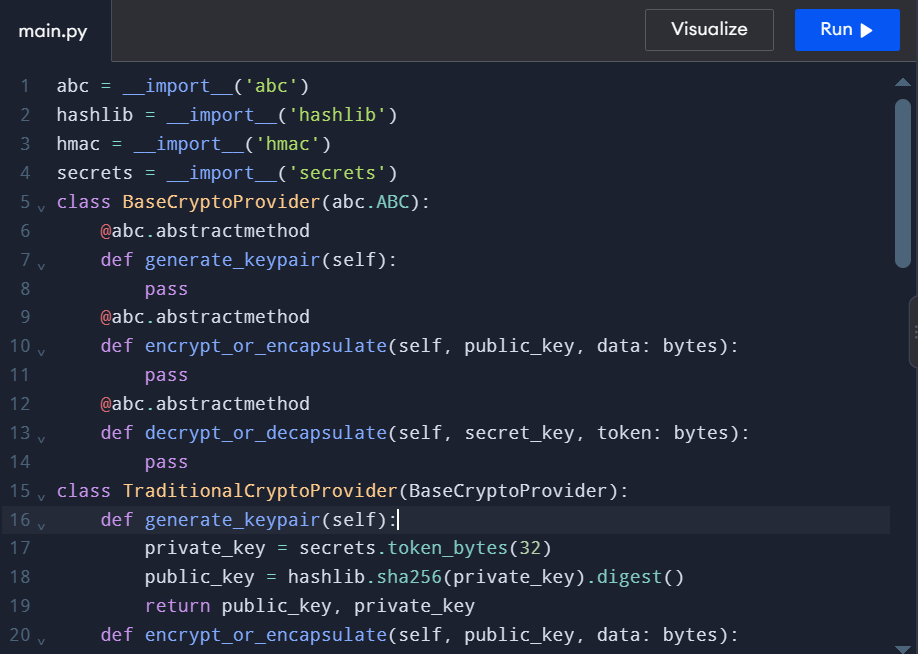This screenshot has width=918, height=654.
Task: Click line number 12 in the gutter
Action: (x=19, y=404)
